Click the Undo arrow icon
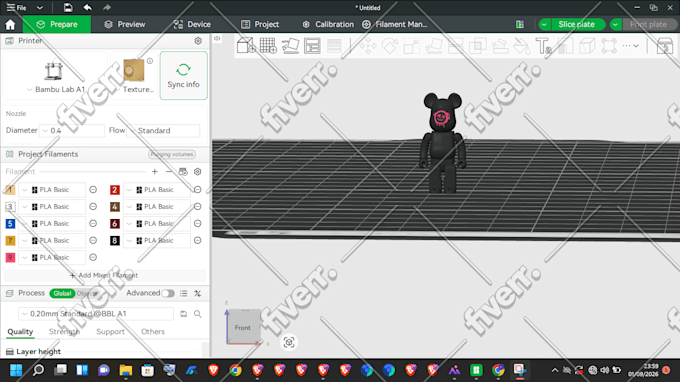This screenshot has height=382, width=680. (87, 7)
